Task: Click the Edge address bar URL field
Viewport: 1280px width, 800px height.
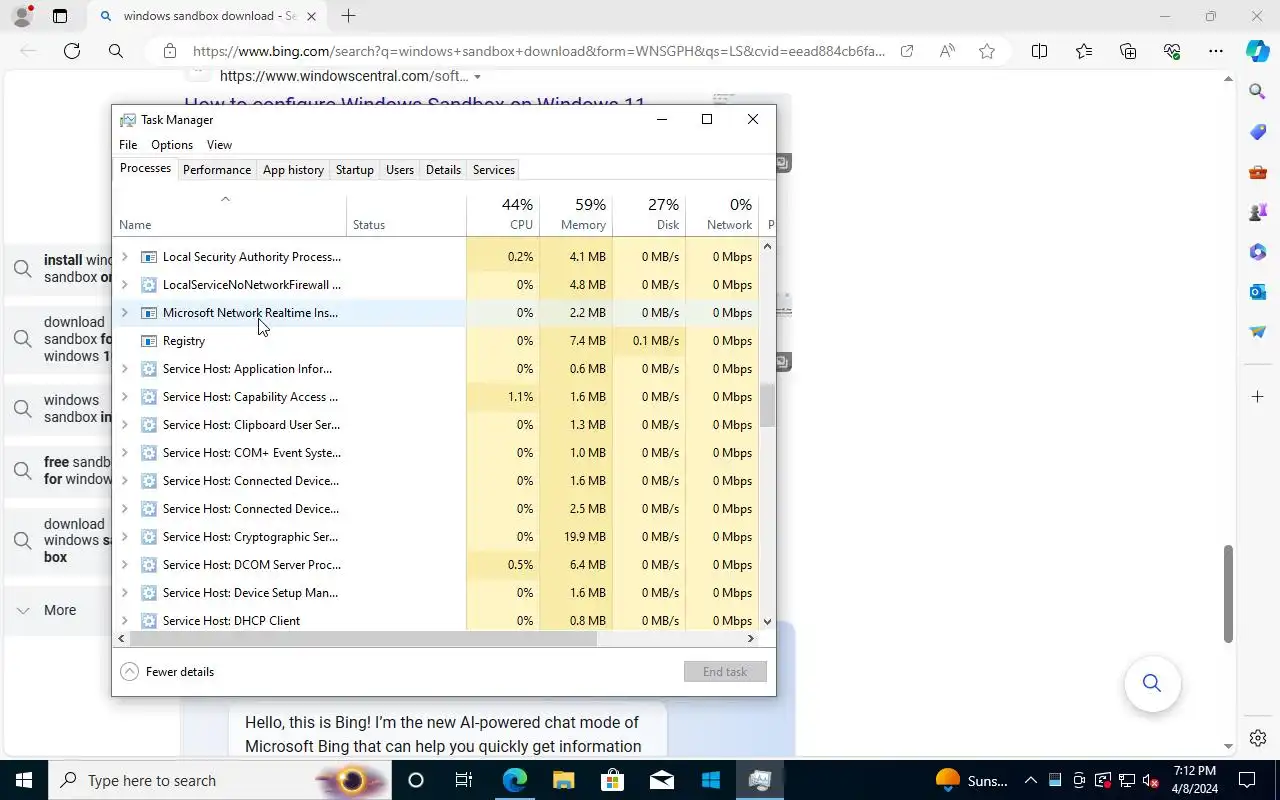Action: tap(538, 51)
